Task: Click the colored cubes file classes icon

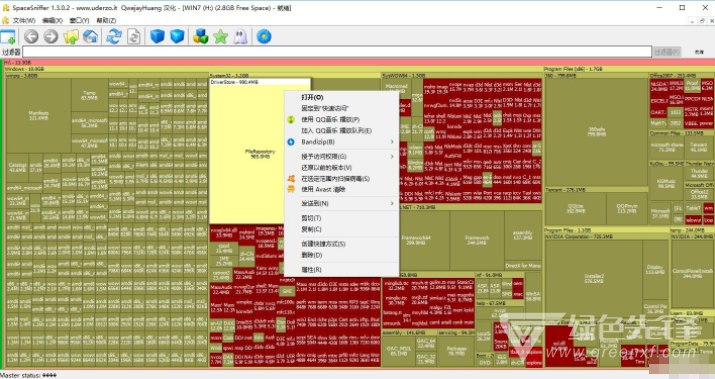Action: coord(200,36)
